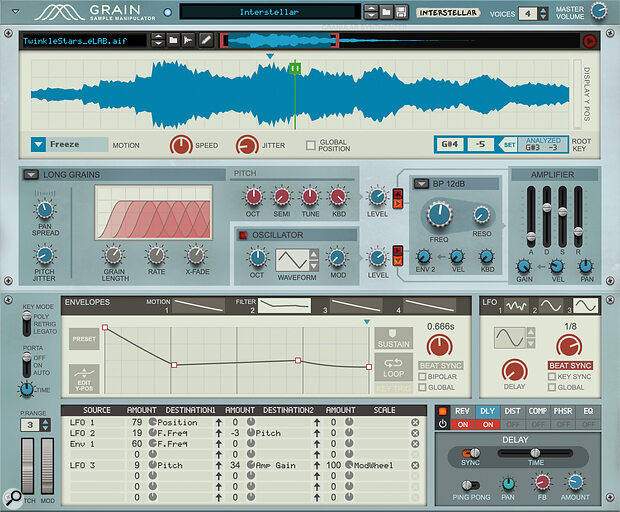This screenshot has width=620, height=512.
Task: Open the LONG GRAINS algorithm dropdown
Action: (x=31, y=174)
